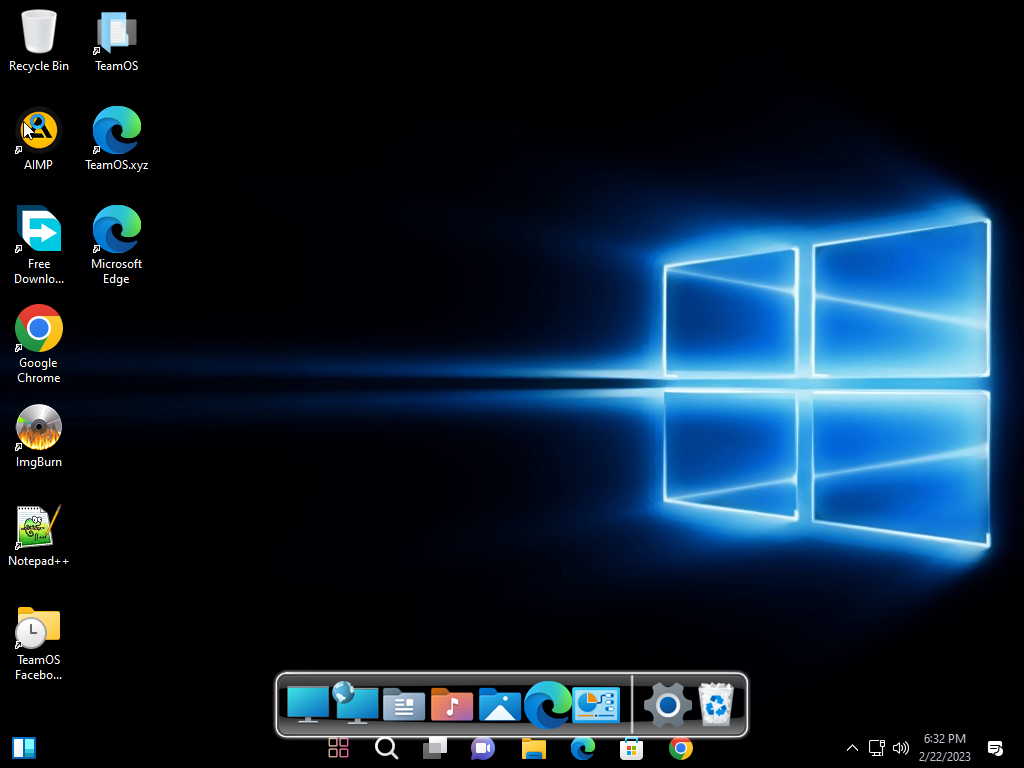Open the Action Center notifications icon

click(995, 748)
